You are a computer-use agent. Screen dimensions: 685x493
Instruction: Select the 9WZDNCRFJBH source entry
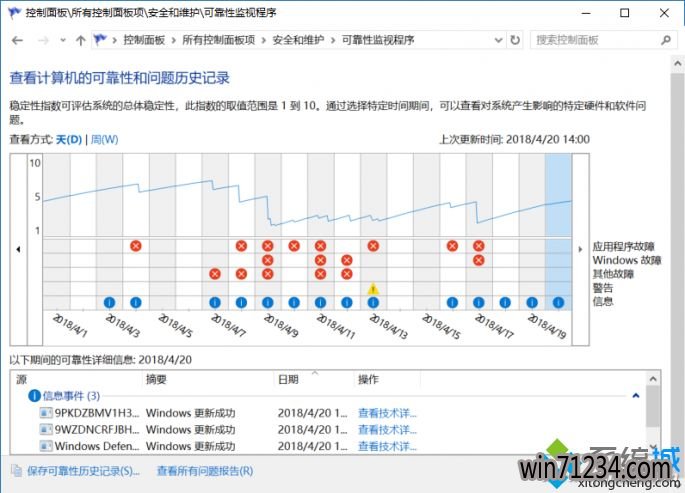97,429
